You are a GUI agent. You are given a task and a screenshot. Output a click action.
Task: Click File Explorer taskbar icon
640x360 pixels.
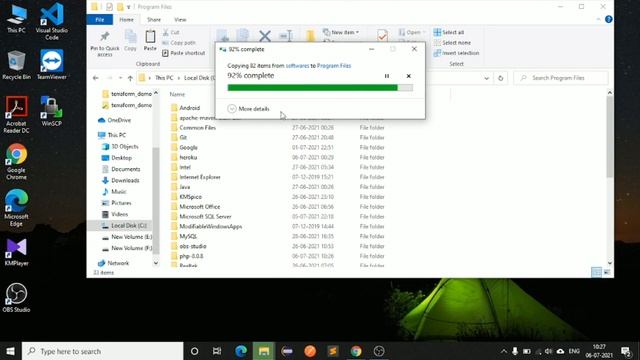click(x=264, y=351)
